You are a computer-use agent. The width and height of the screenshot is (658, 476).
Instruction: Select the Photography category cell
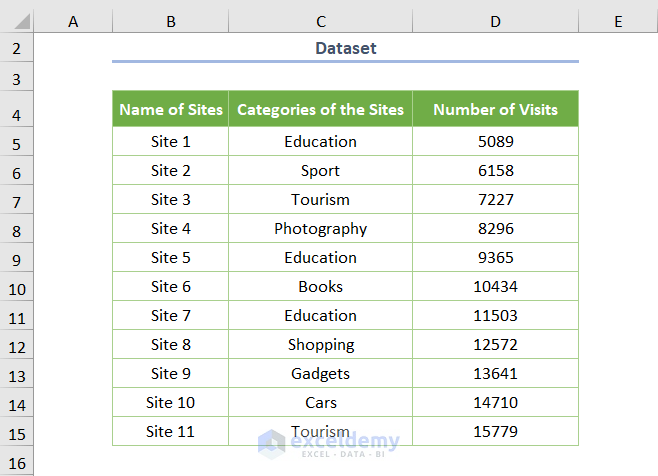pos(320,229)
